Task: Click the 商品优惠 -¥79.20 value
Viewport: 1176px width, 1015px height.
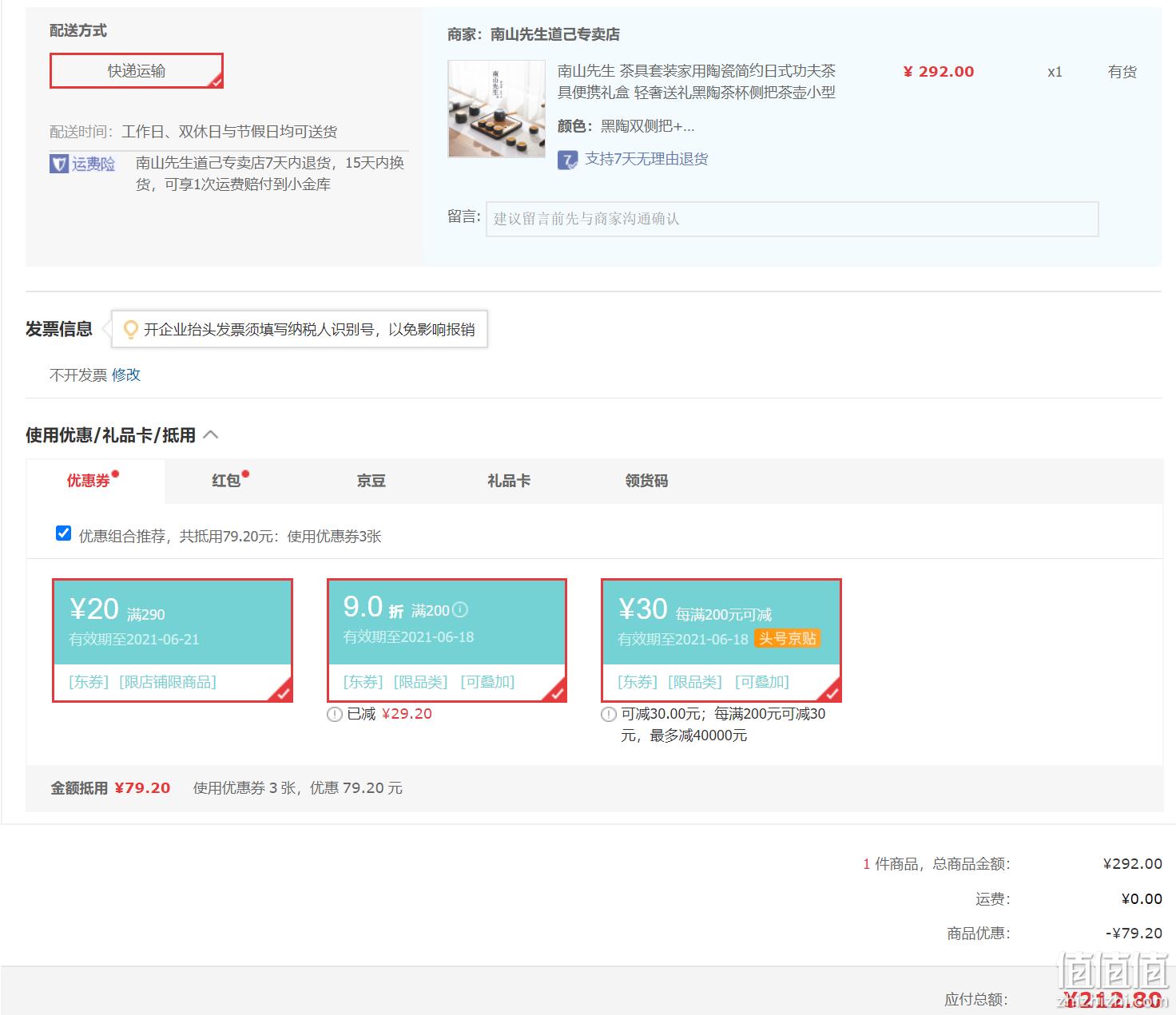Action: click(x=1134, y=933)
